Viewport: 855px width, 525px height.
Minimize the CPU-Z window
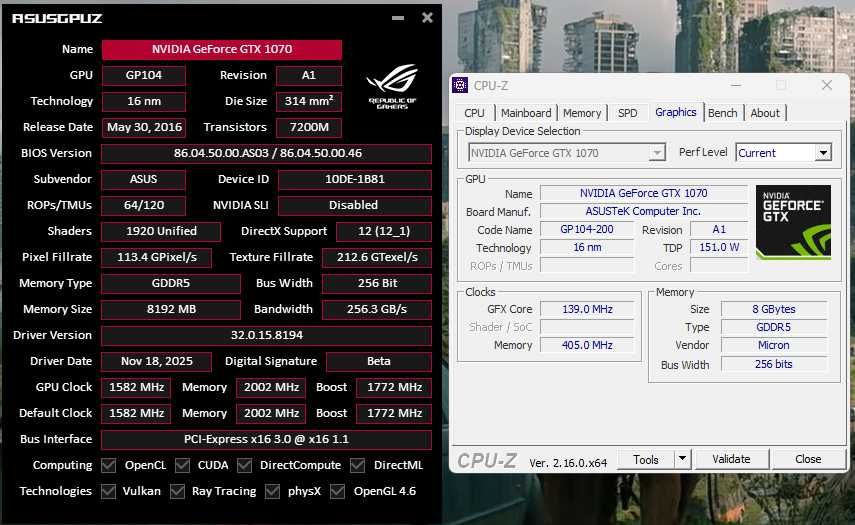pos(736,85)
